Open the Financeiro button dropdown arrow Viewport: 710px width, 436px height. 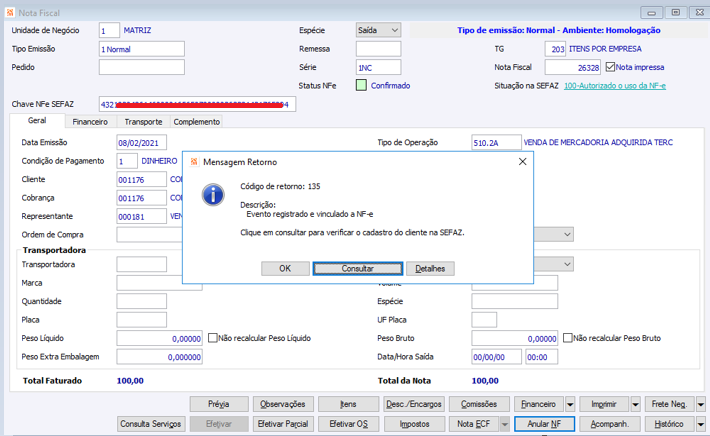tap(570, 404)
